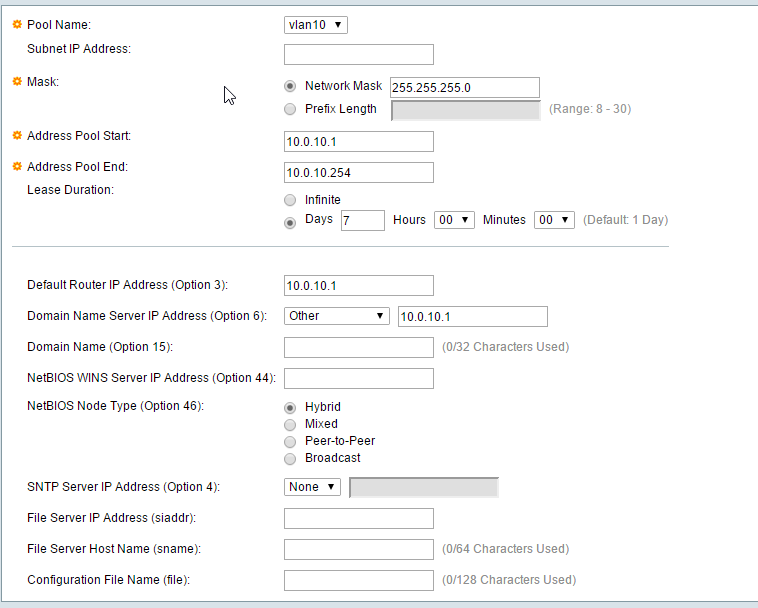
Task: Click the Address Pool Start field
Action: (x=359, y=142)
